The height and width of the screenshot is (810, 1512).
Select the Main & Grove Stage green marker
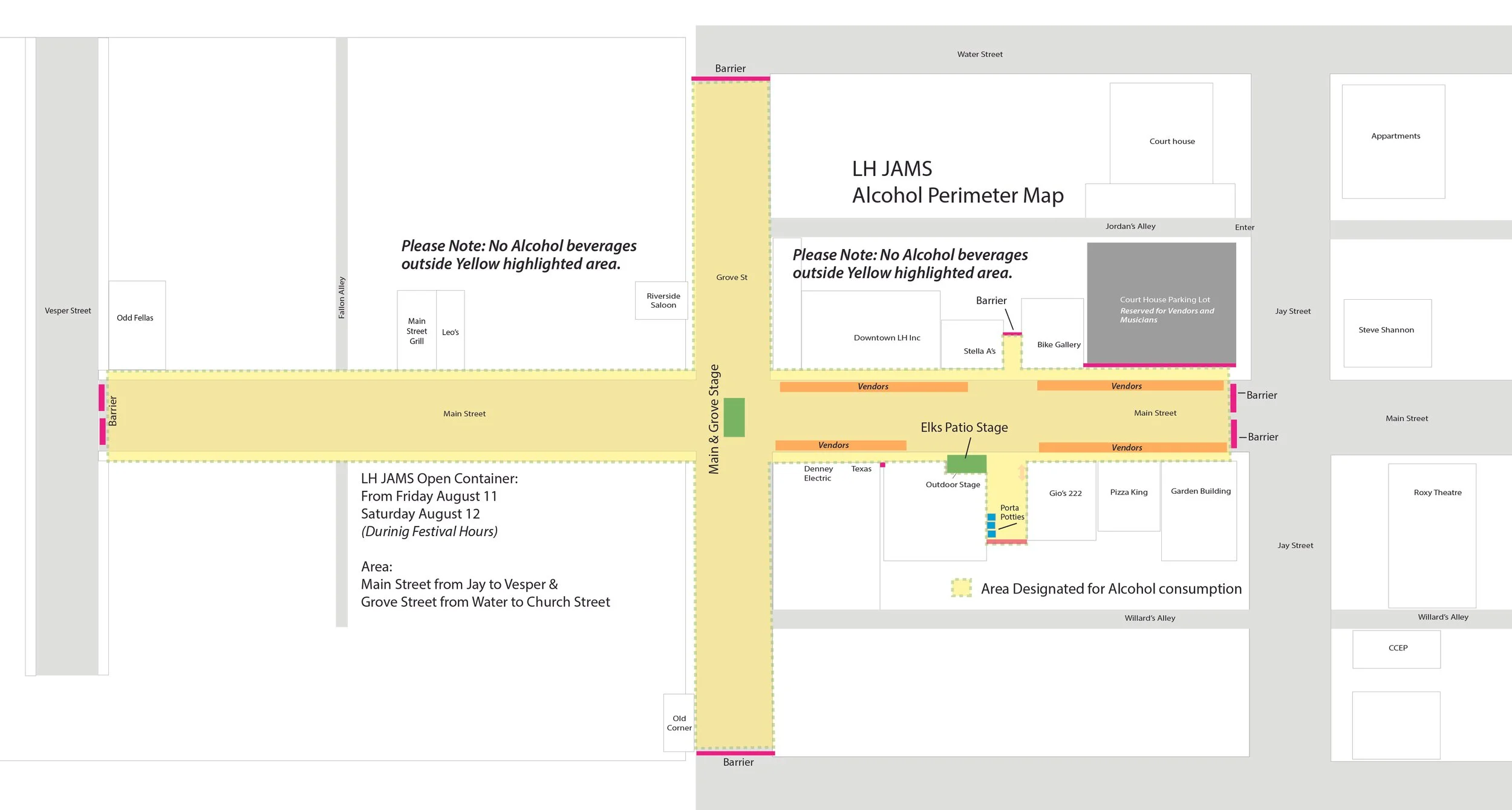[x=734, y=416]
